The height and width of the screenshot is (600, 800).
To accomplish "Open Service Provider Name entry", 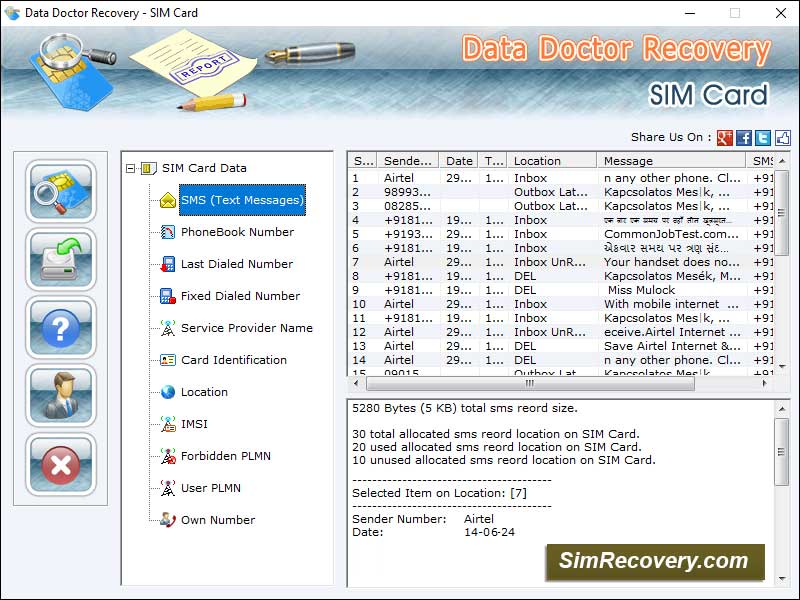I will [x=246, y=328].
